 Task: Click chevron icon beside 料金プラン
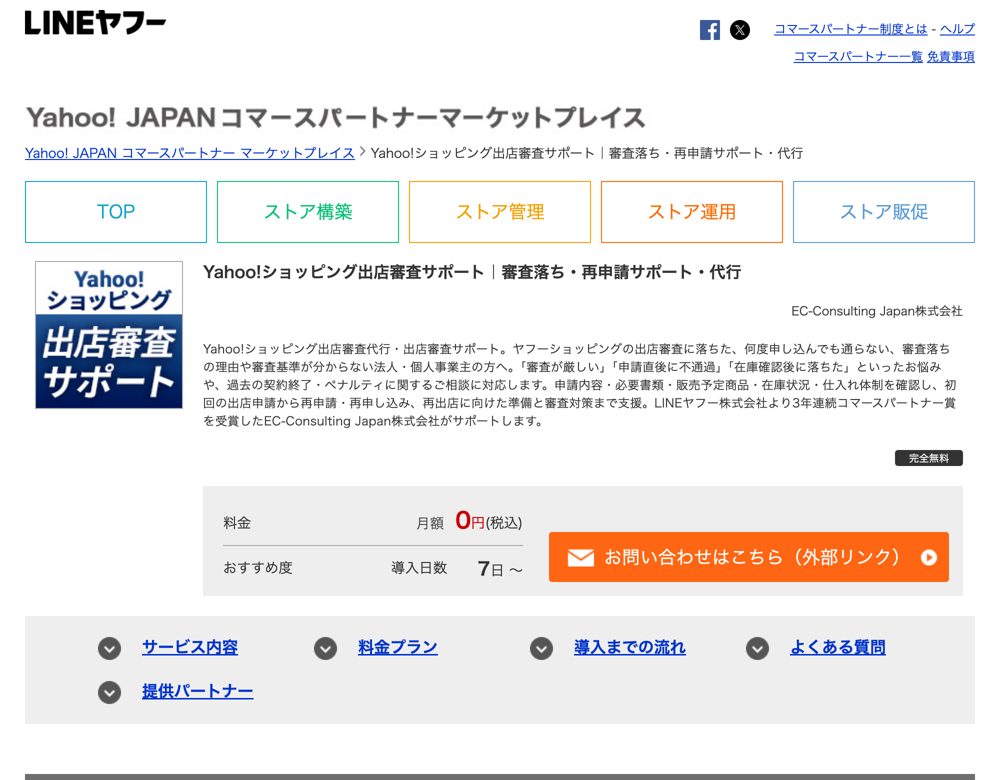click(325, 649)
